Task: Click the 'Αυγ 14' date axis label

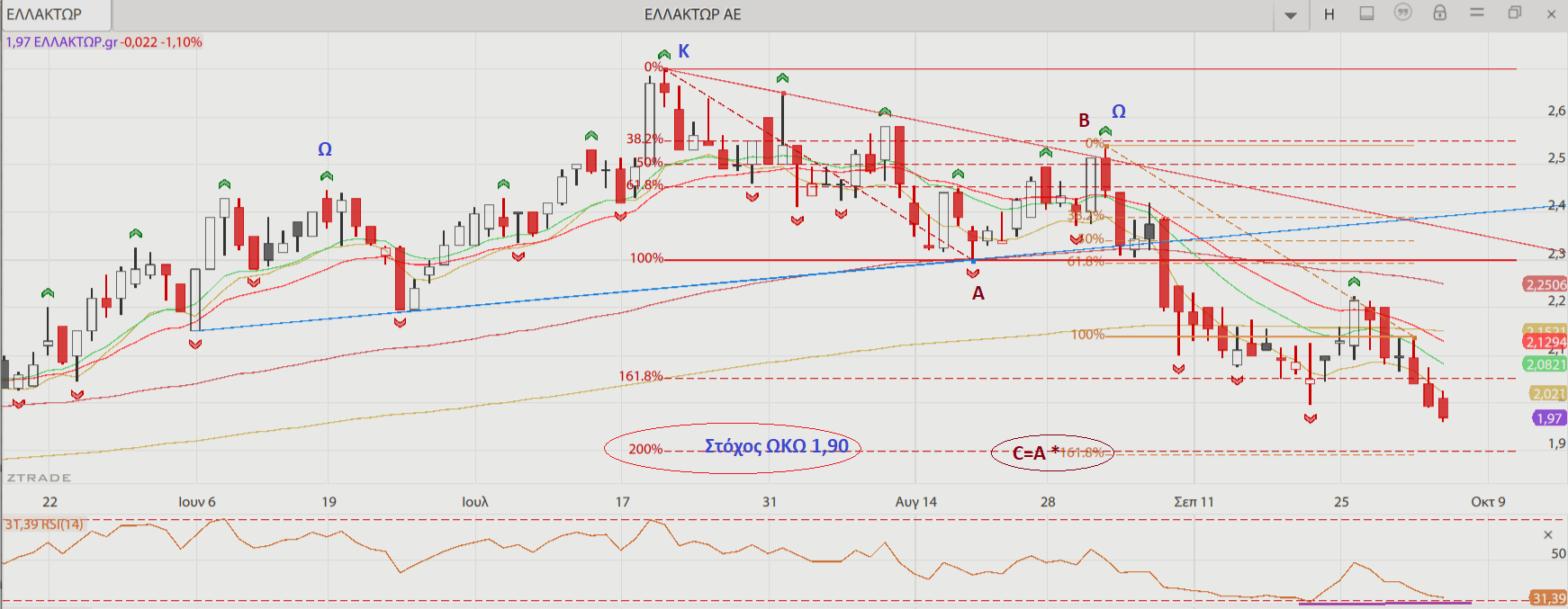Action: coord(916,502)
